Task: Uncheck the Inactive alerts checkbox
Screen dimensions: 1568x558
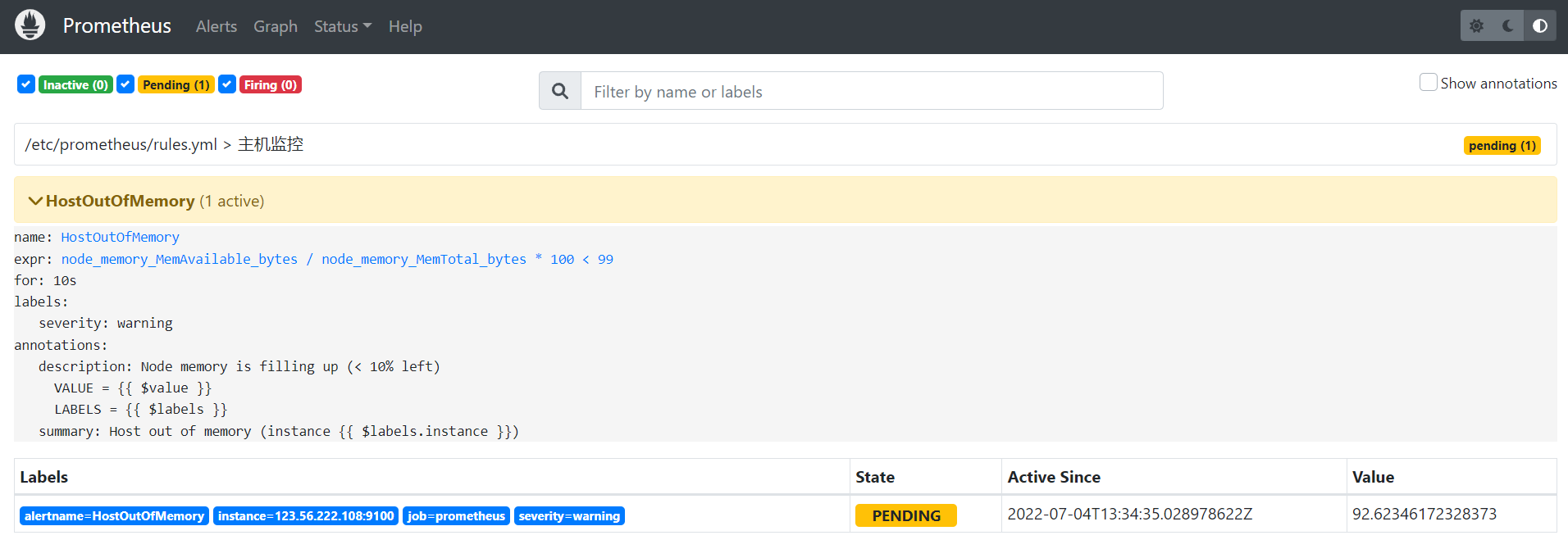Action: (26, 84)
